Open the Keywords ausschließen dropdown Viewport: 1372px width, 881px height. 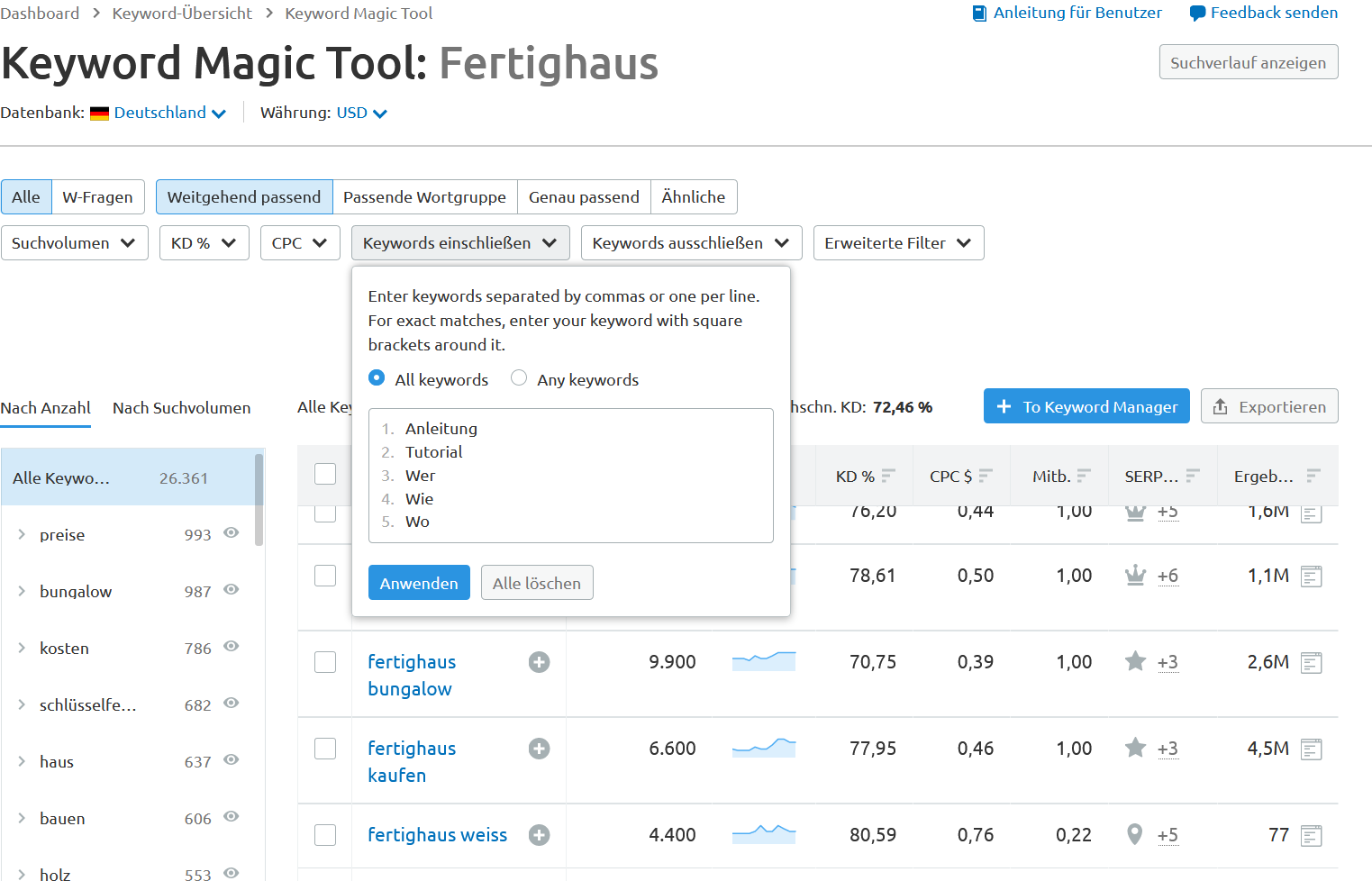[691, 243]
